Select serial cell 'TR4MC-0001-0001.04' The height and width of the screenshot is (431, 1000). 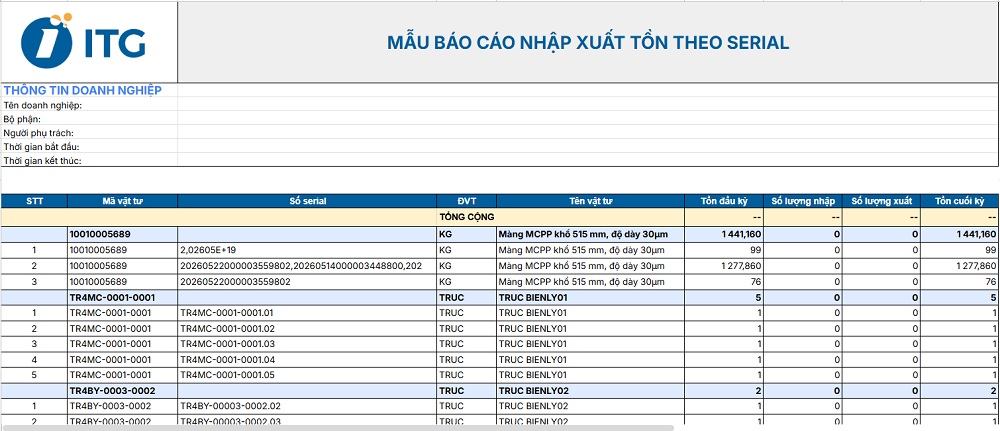click(307, 360)
